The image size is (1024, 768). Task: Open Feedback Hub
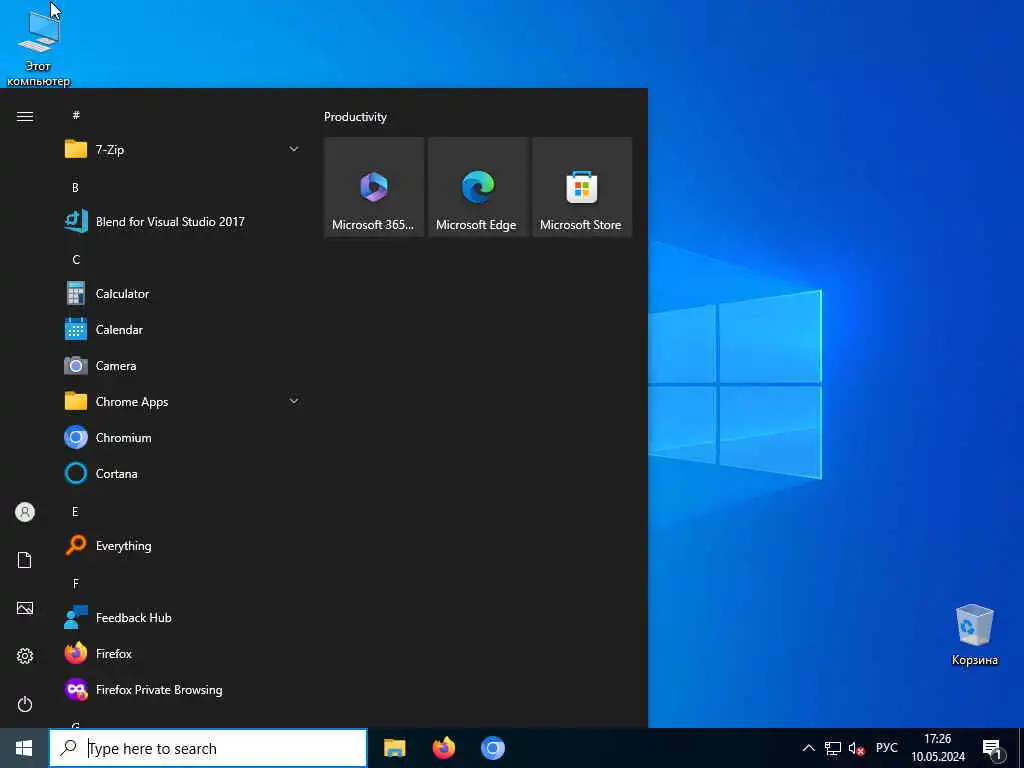click(182, 618)
